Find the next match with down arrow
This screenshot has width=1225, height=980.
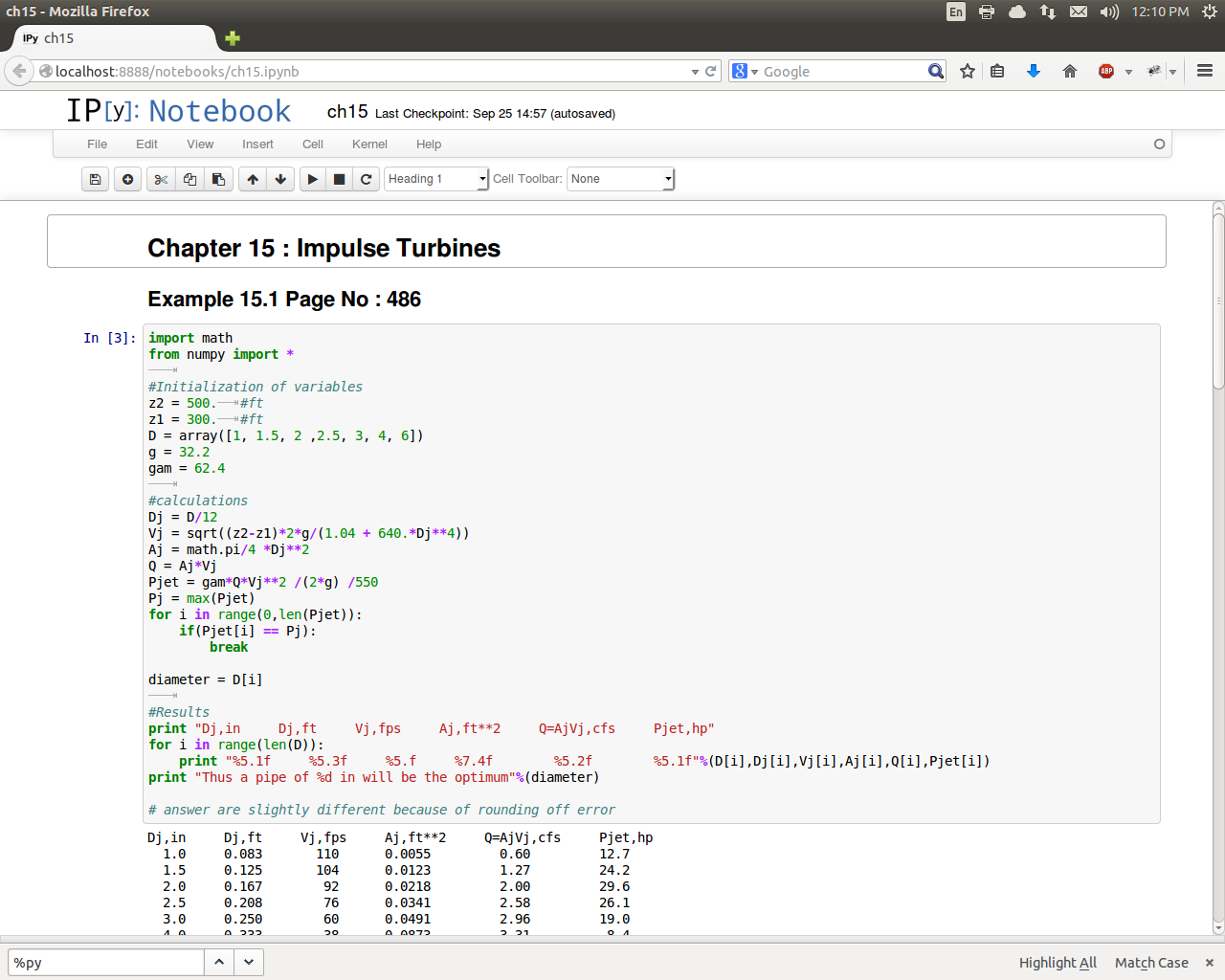[249, 962]
